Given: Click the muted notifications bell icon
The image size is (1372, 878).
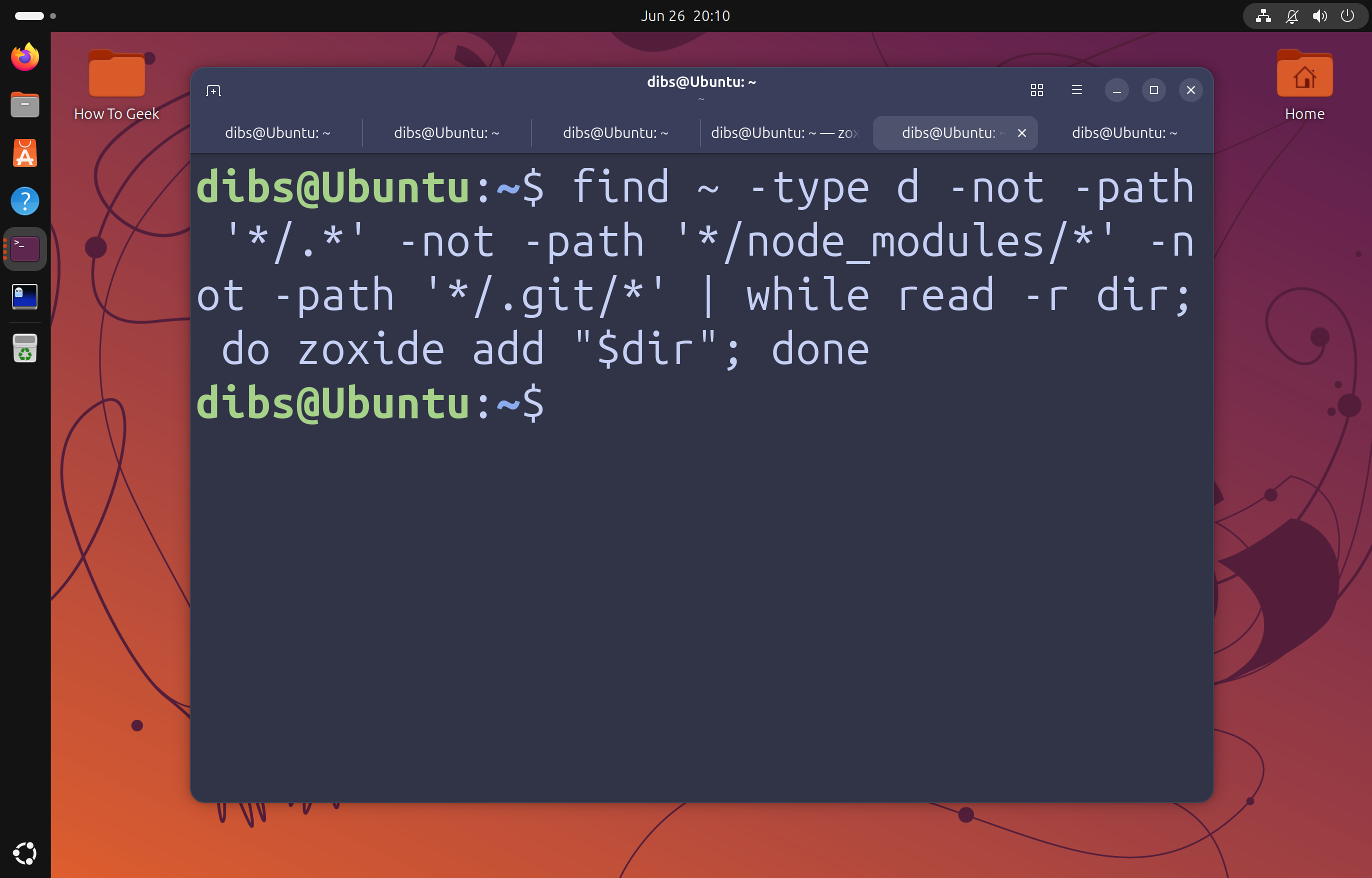Looking at the screenshot, I should [x=1291, y=16].
